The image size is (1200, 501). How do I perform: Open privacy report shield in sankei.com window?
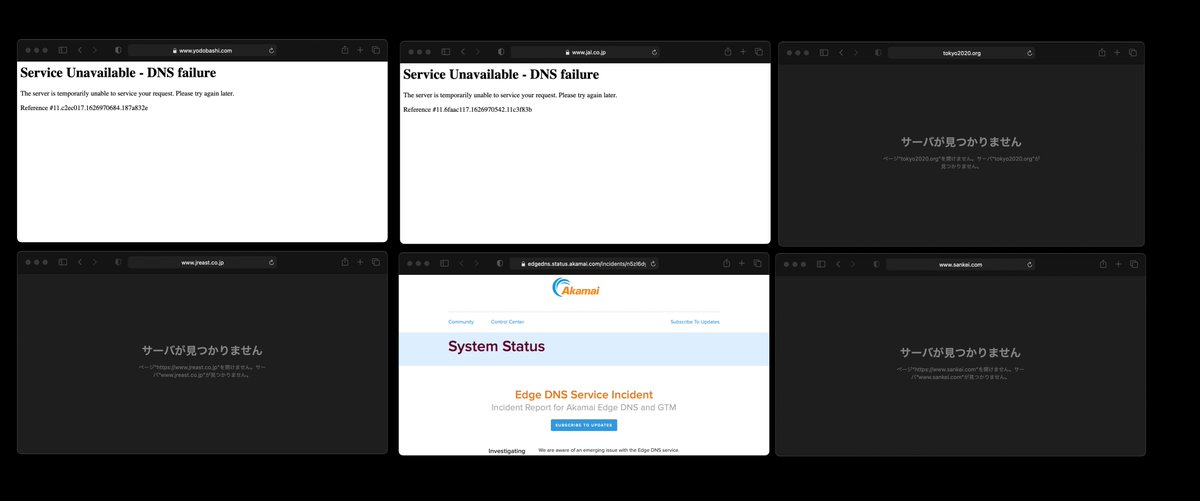click(877, 264)
